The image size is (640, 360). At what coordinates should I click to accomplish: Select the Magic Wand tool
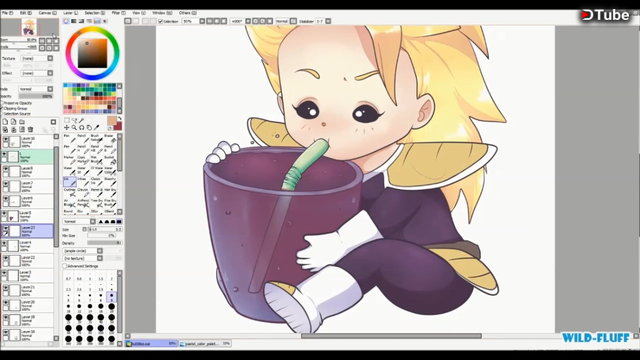[x=82, y=120]
